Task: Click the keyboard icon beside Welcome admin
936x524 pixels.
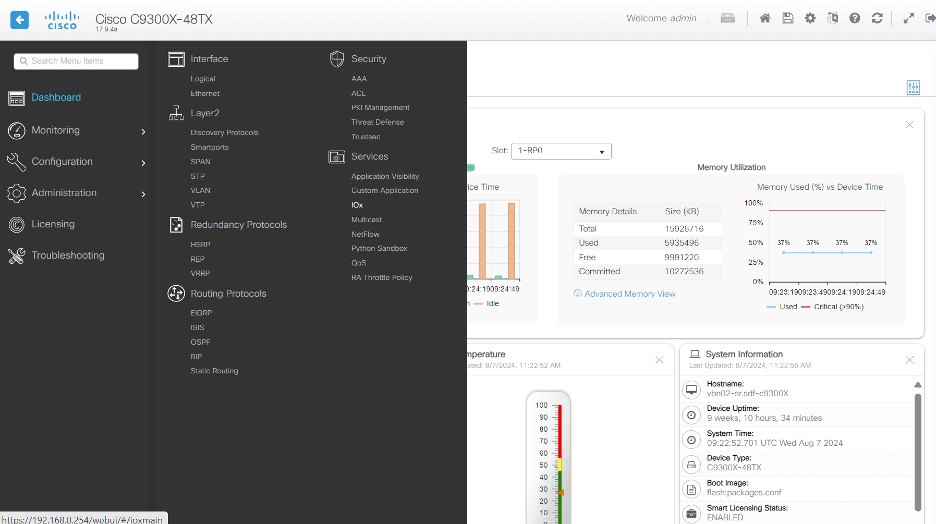Action: point(728,19)
